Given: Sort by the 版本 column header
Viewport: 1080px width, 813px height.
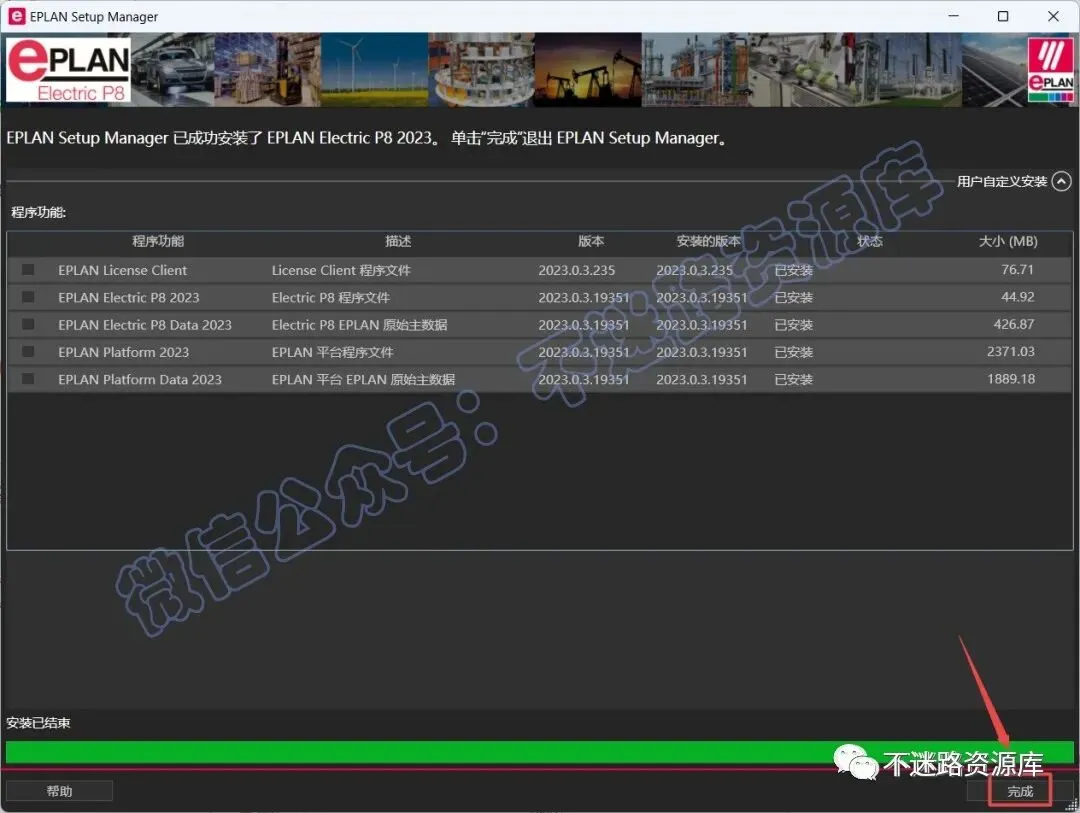Looking at the screenshot, I should coord(591,241).
